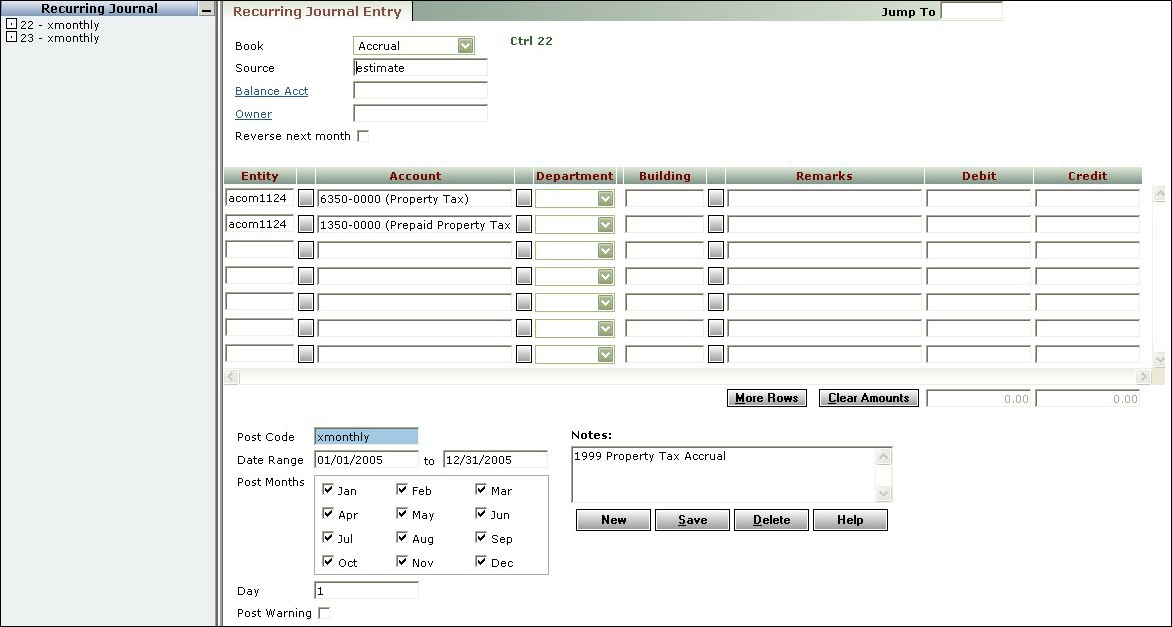Open the Entity lookup on the second row

[x=305, y=224]
